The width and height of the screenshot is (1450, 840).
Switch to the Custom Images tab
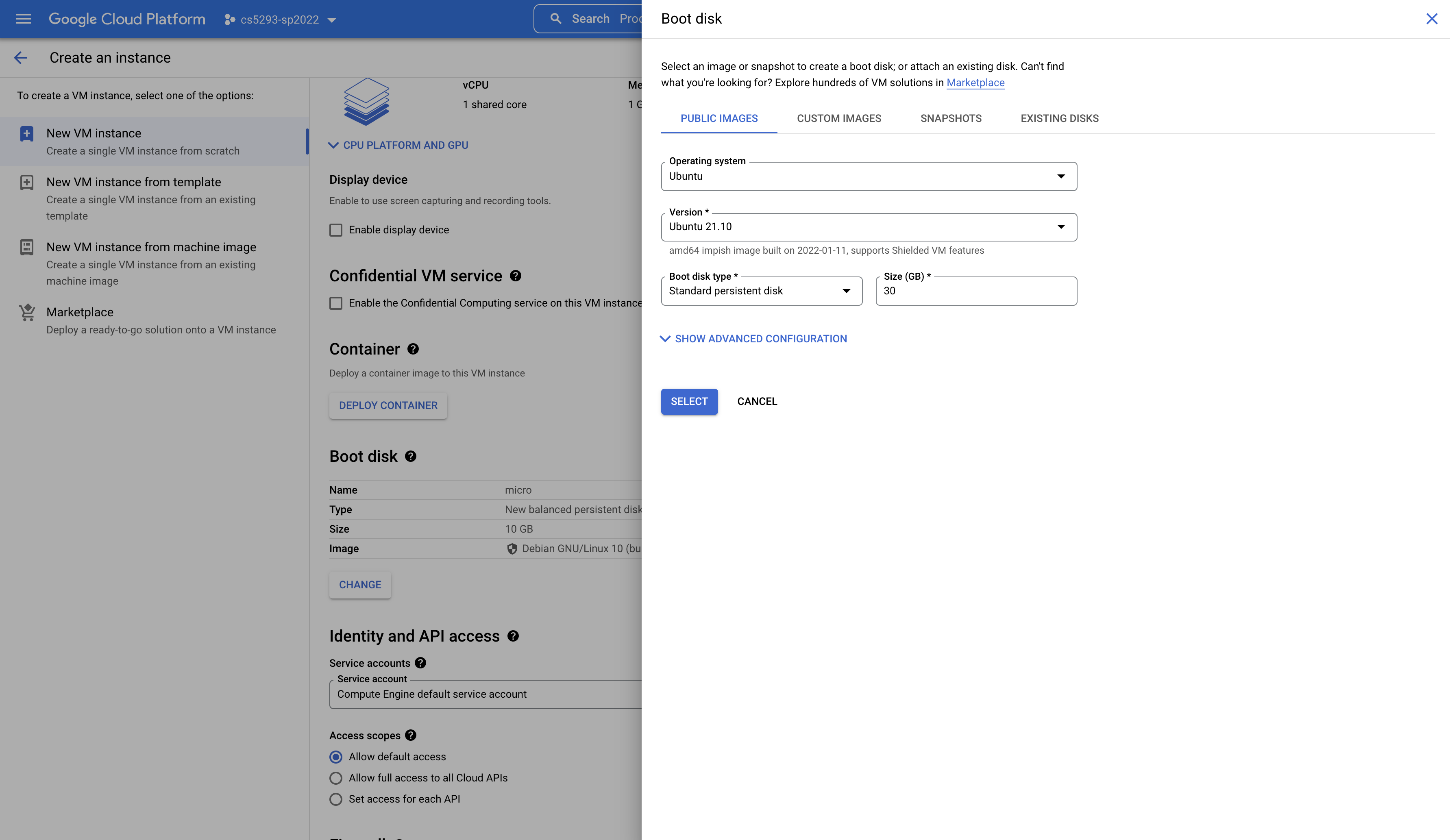(x=838, y=119)
